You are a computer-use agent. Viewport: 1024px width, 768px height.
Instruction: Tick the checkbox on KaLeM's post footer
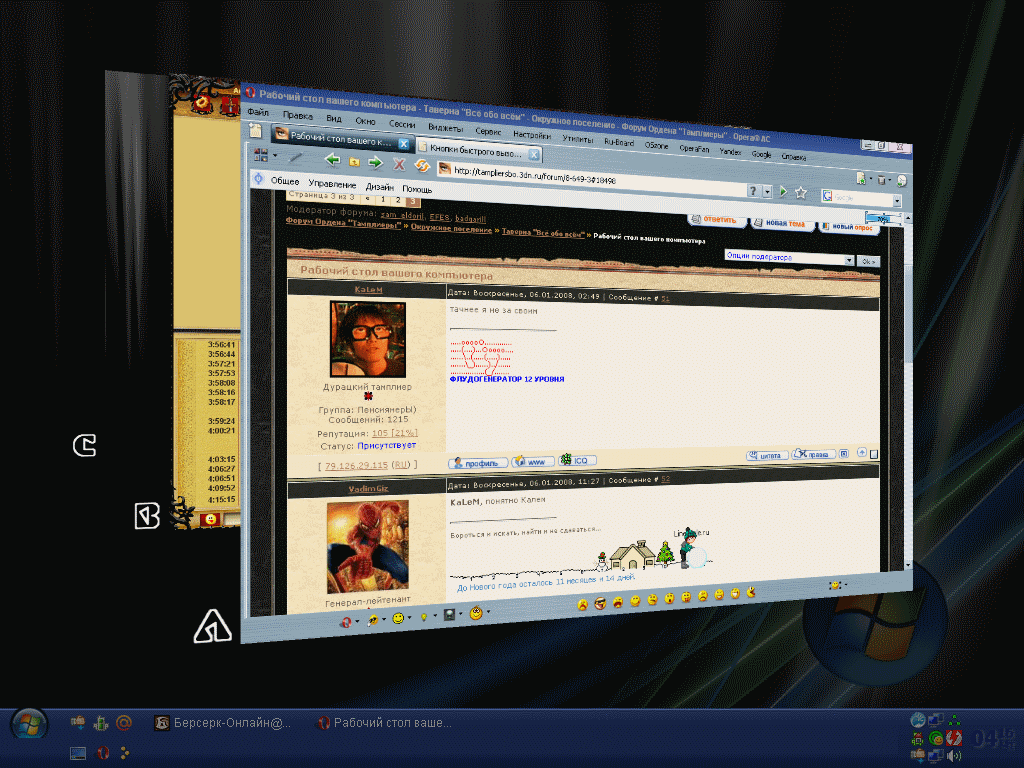tap(874, 455)
